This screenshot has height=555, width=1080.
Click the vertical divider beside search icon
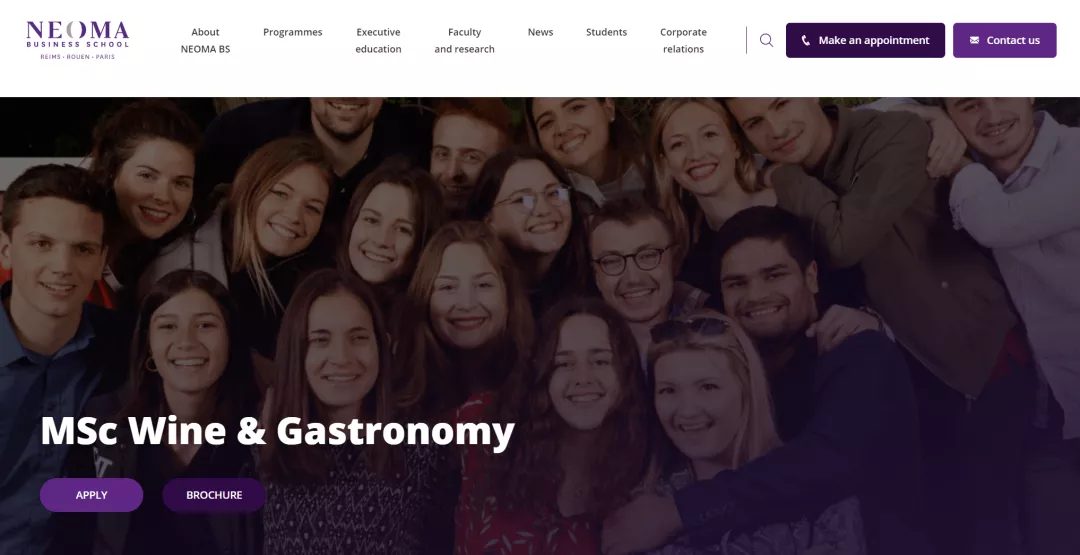746,40
